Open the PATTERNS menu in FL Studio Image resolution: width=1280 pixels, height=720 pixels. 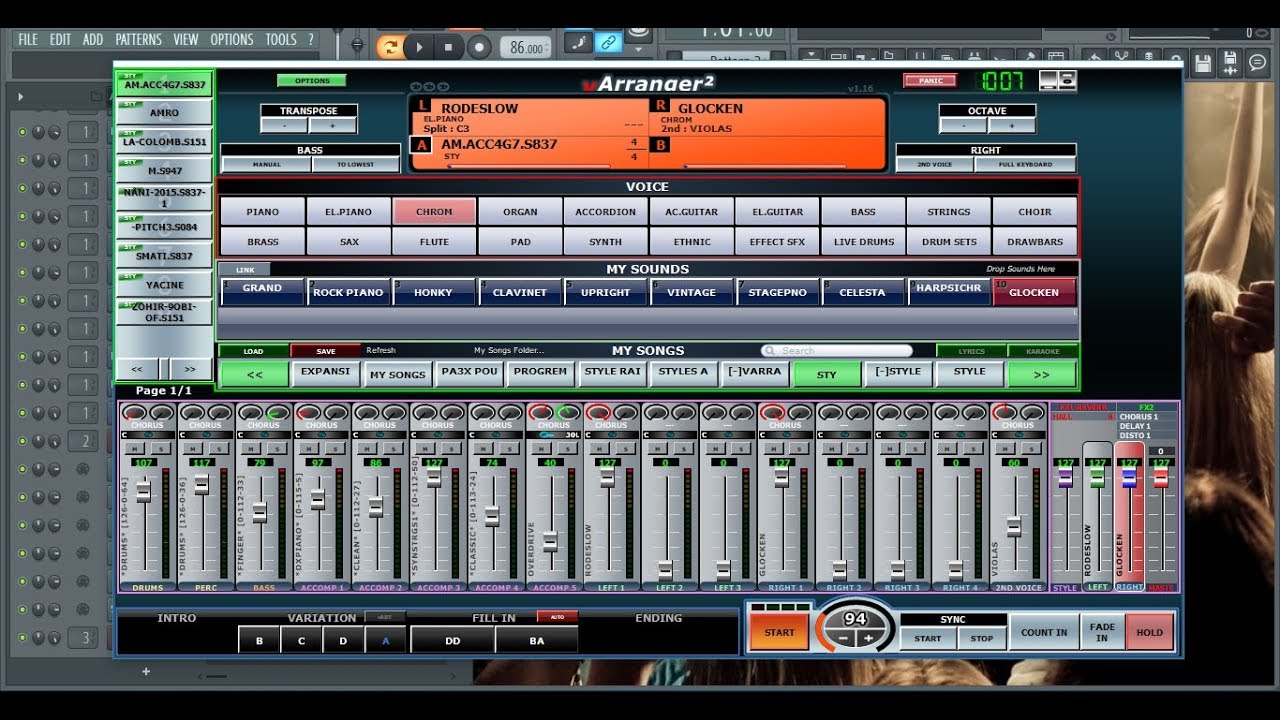pos(138,40)
